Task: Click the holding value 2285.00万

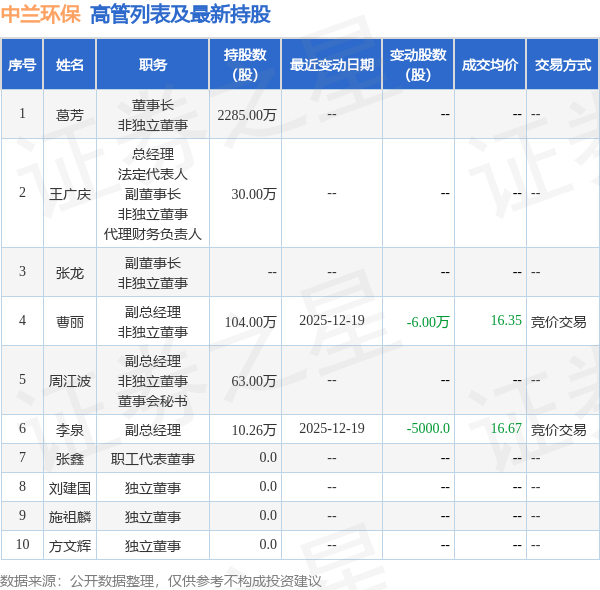Action: 247,114
